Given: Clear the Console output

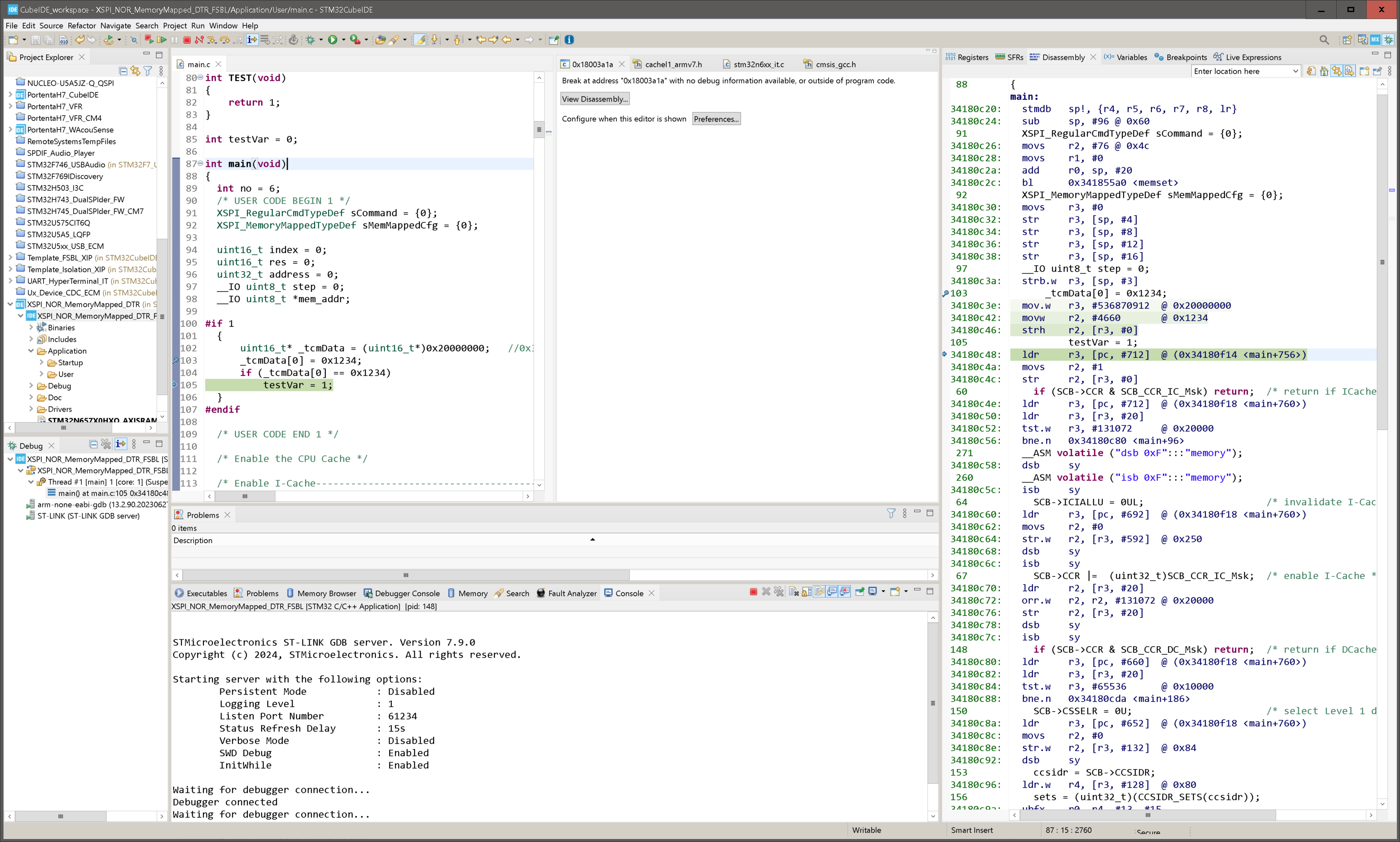Looking at the screenshot, I should pos(794,592).
